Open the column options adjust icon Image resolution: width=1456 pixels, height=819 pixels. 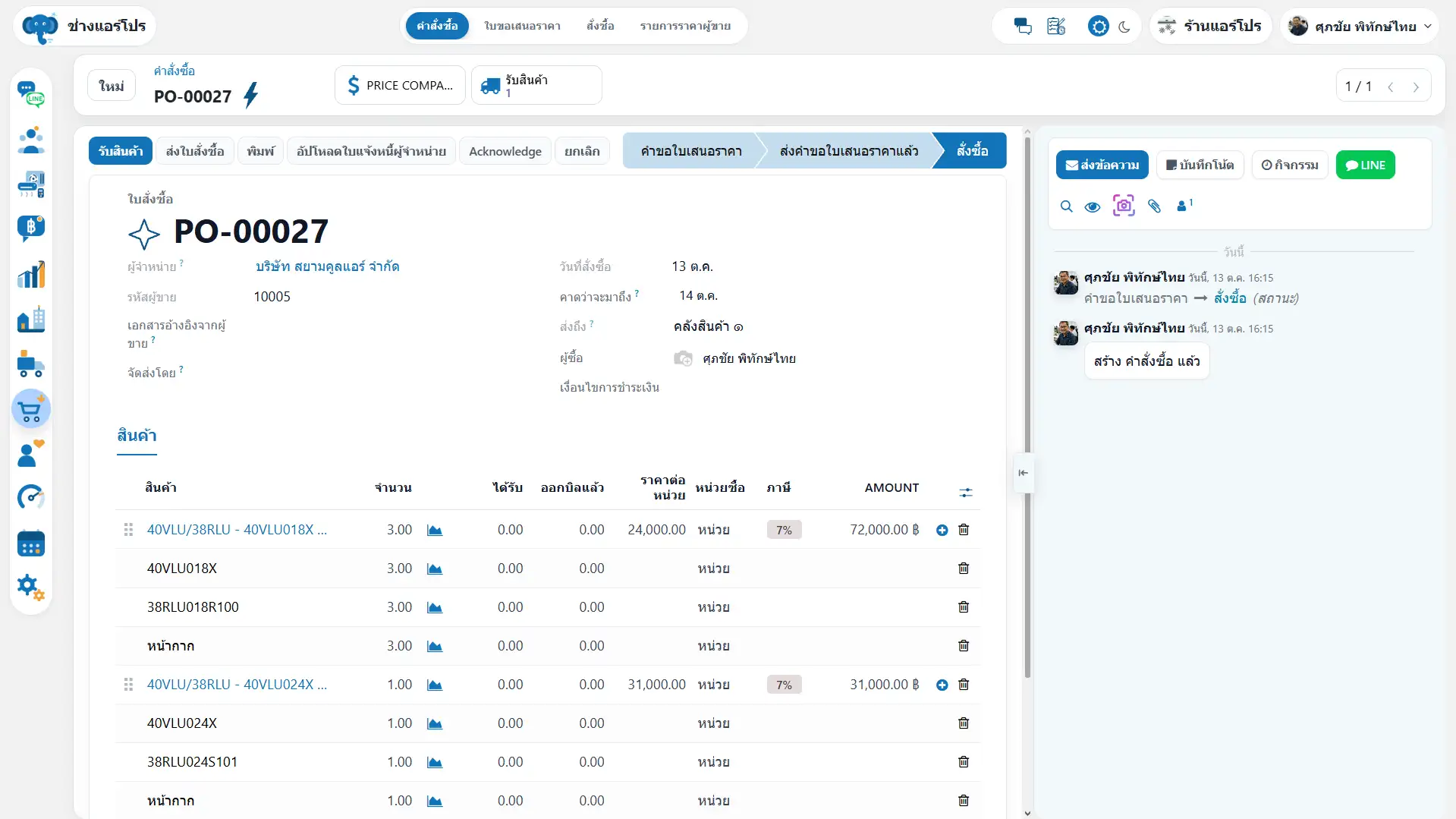pyautogui.click(x=965, y=493)
